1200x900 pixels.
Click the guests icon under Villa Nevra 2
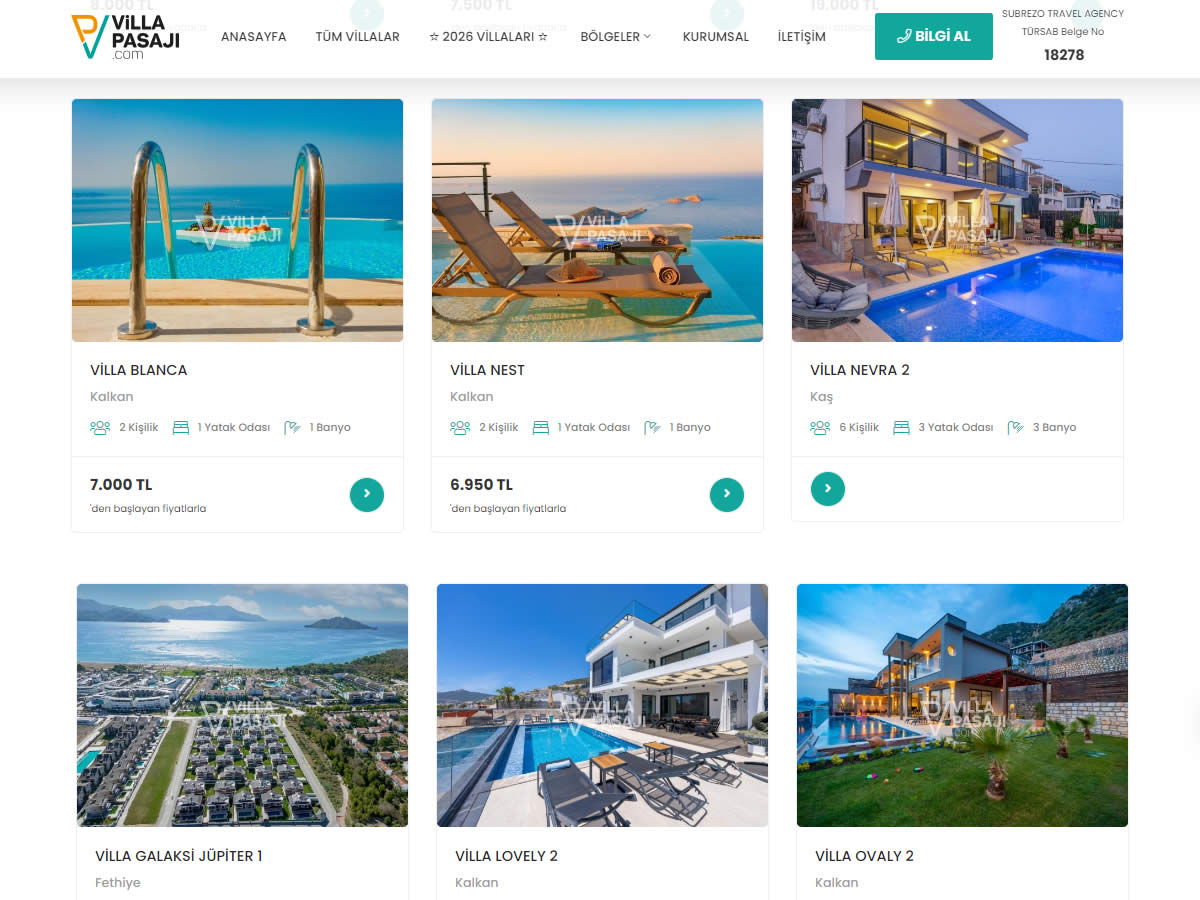click(820, 427)
